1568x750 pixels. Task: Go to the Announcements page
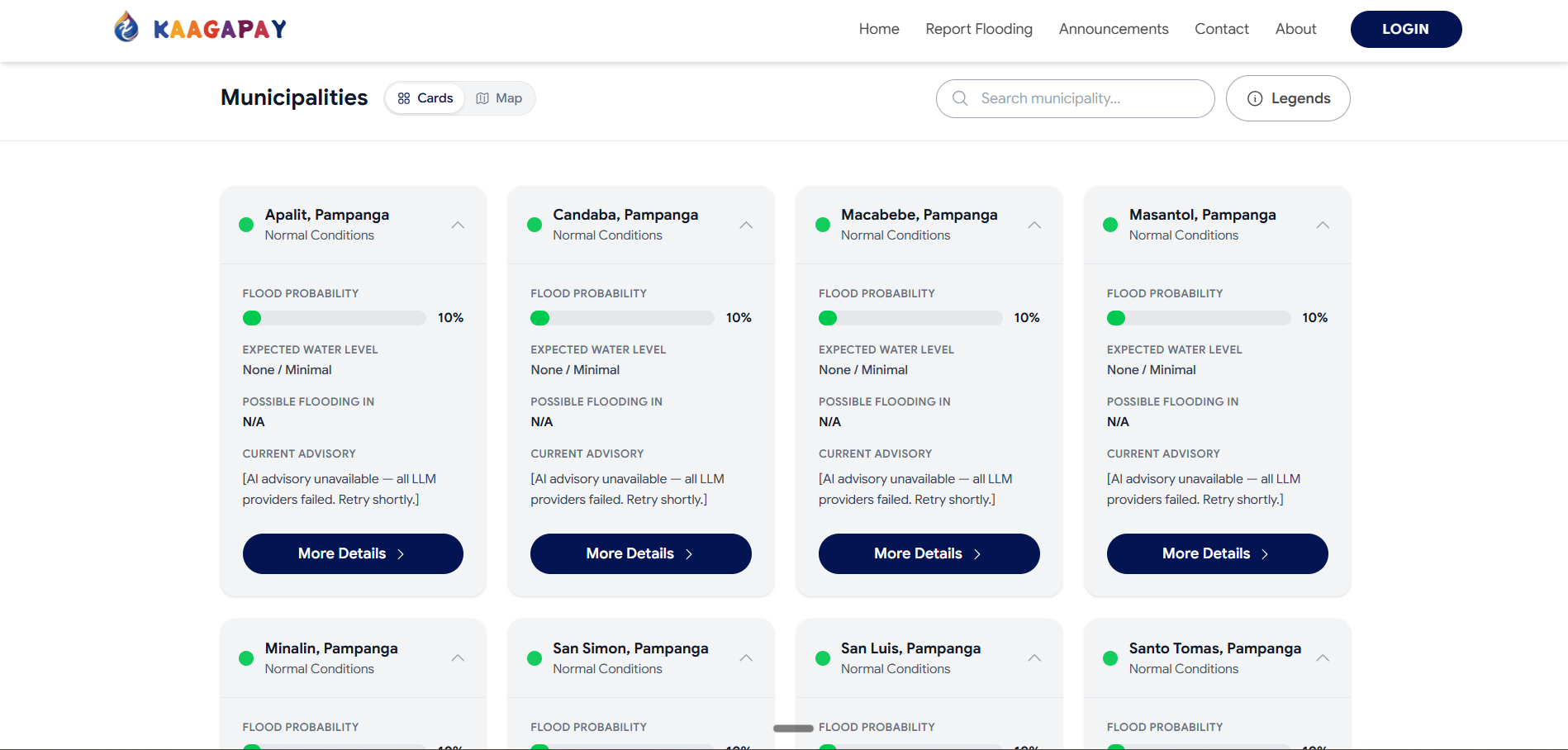(x=1114, y=29)
